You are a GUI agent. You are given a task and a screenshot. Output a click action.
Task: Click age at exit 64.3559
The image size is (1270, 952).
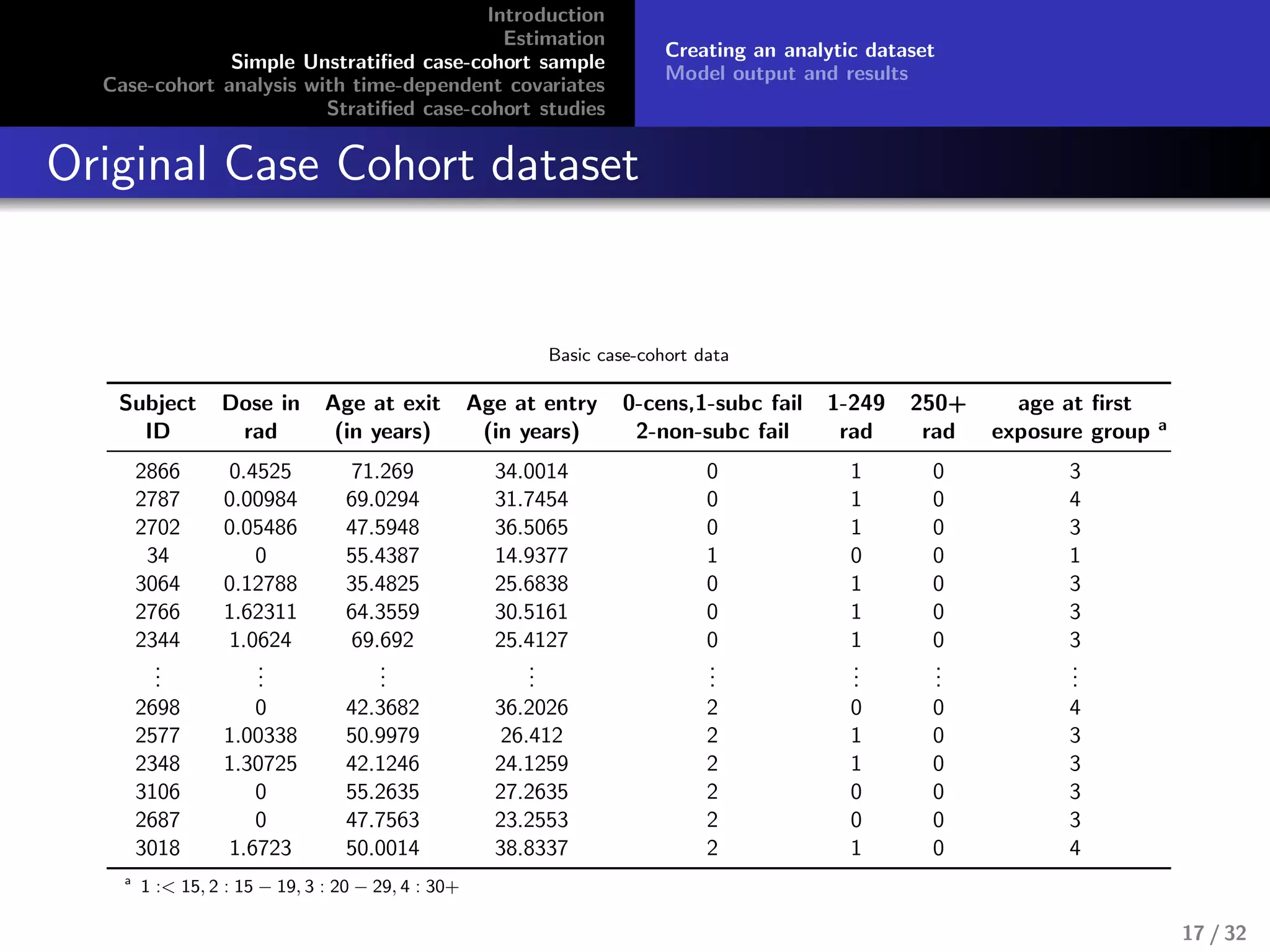click(383, 612)
